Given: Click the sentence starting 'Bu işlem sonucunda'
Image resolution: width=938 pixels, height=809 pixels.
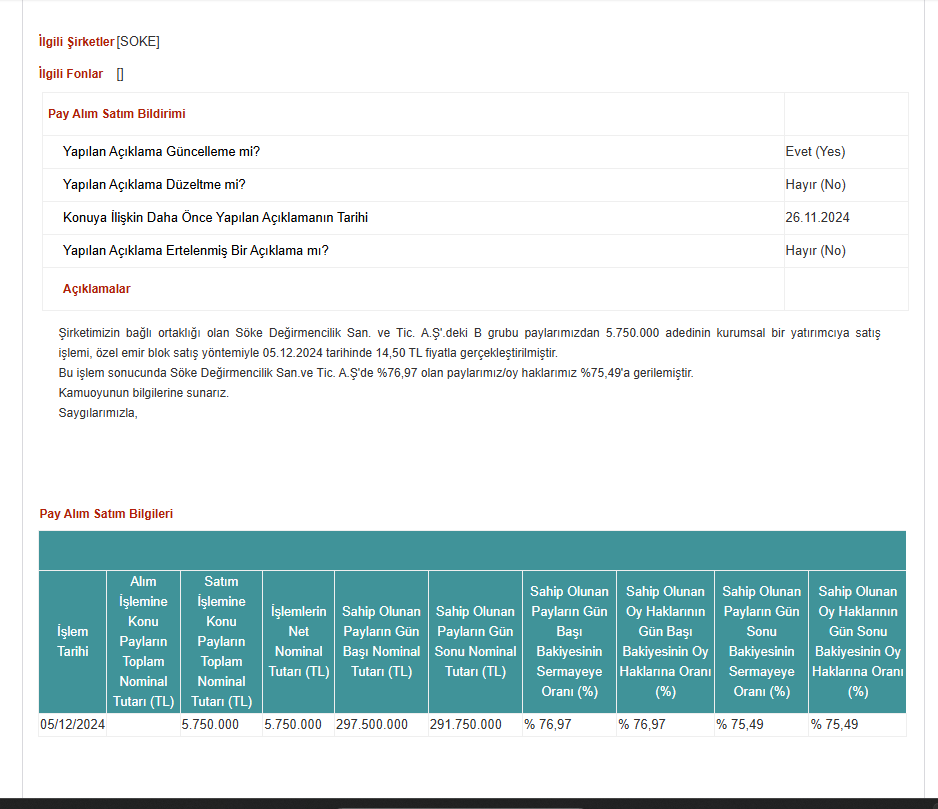Looking at the screenshot, I should (376, 373).
